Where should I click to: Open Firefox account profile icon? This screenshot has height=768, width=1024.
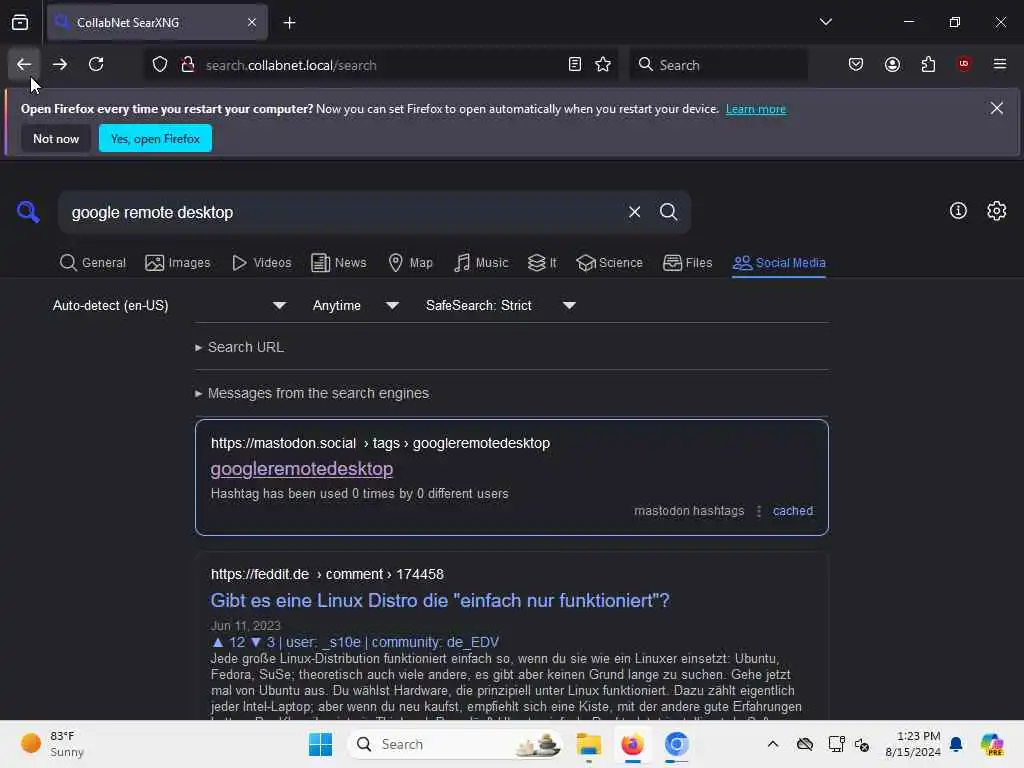[x=892, y=65]
